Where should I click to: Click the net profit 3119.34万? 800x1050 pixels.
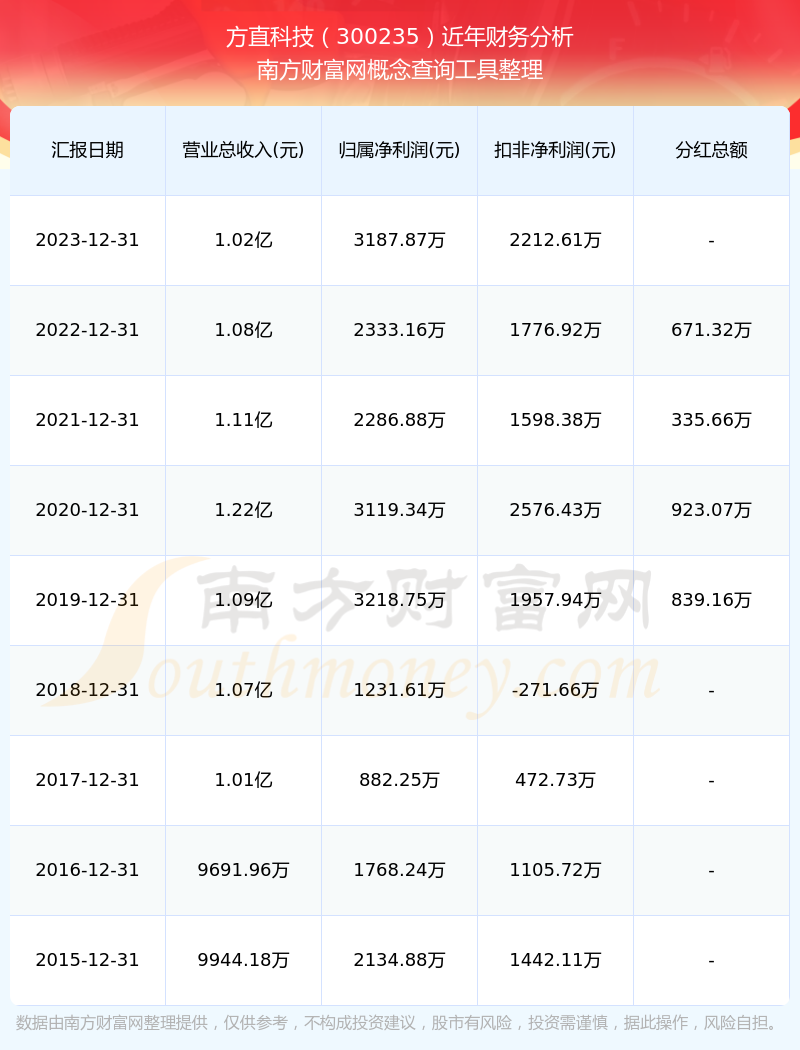pos(400,510)
